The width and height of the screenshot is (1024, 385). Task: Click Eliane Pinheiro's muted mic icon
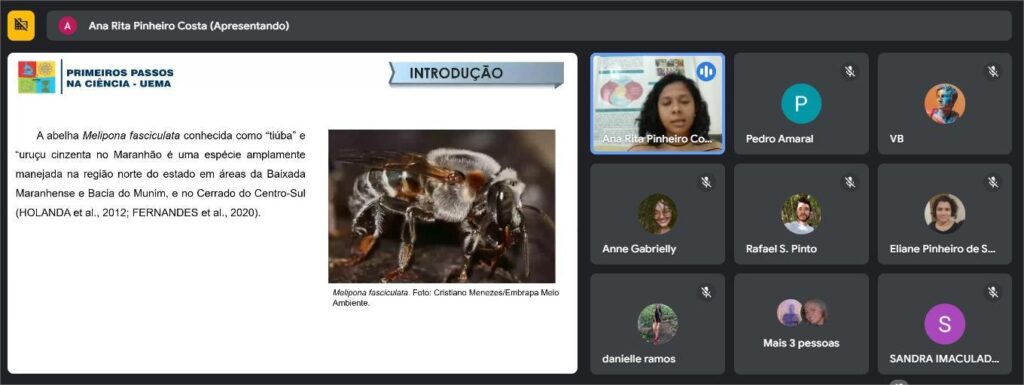coord(993,182)
